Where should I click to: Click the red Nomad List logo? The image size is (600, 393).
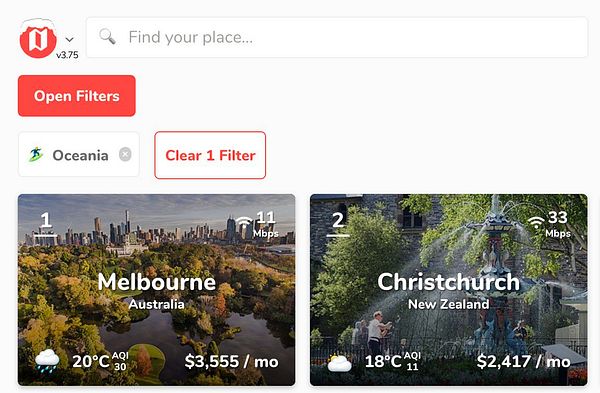pyautogui.click(x=38, y=39)
